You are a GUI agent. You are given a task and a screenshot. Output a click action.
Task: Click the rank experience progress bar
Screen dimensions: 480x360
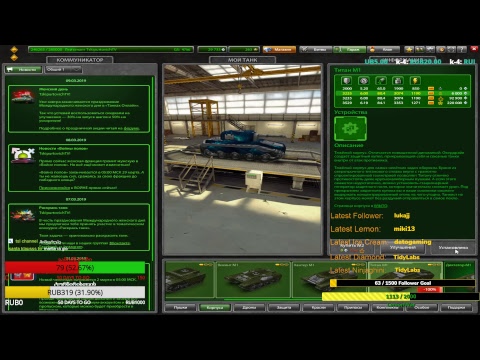111,50
